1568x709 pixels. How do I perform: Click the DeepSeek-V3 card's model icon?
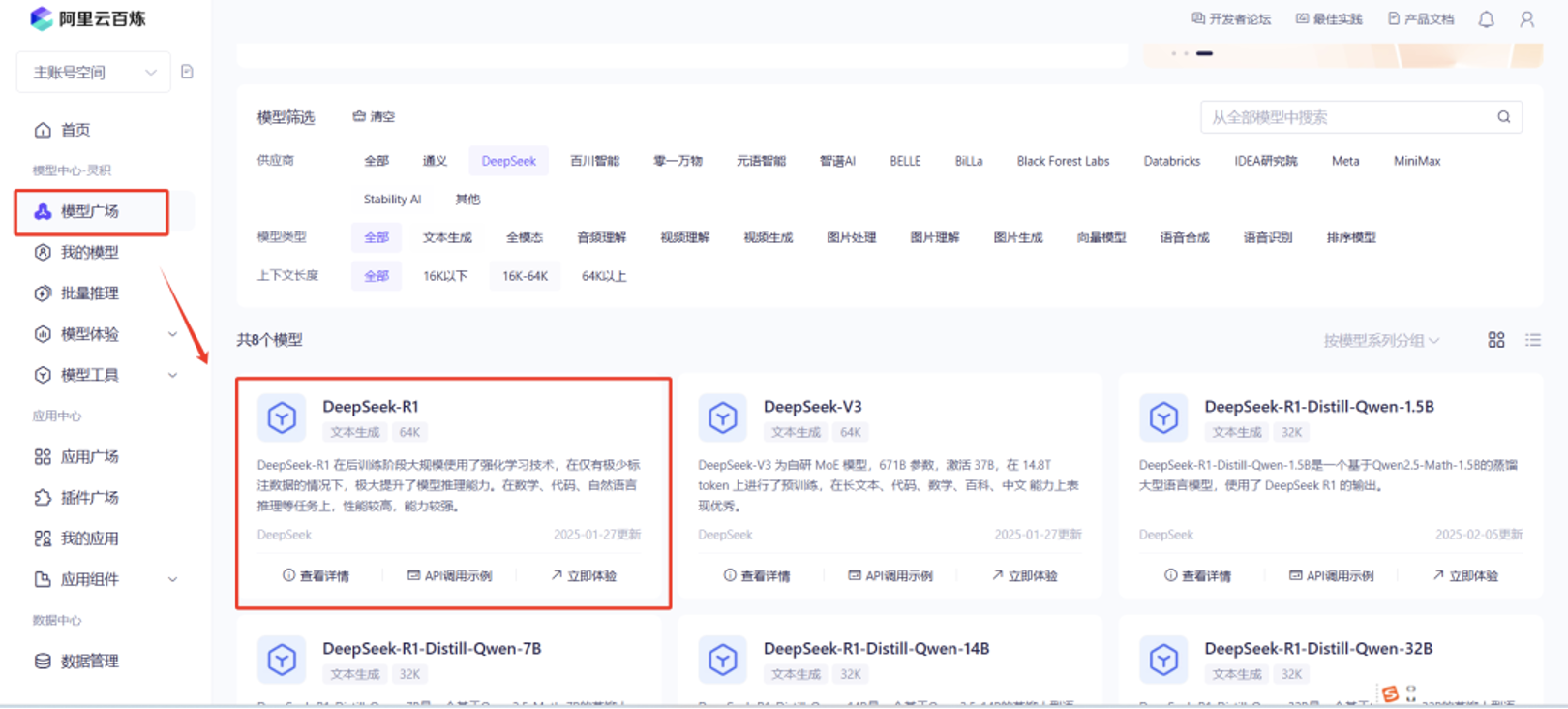(723, 417)
